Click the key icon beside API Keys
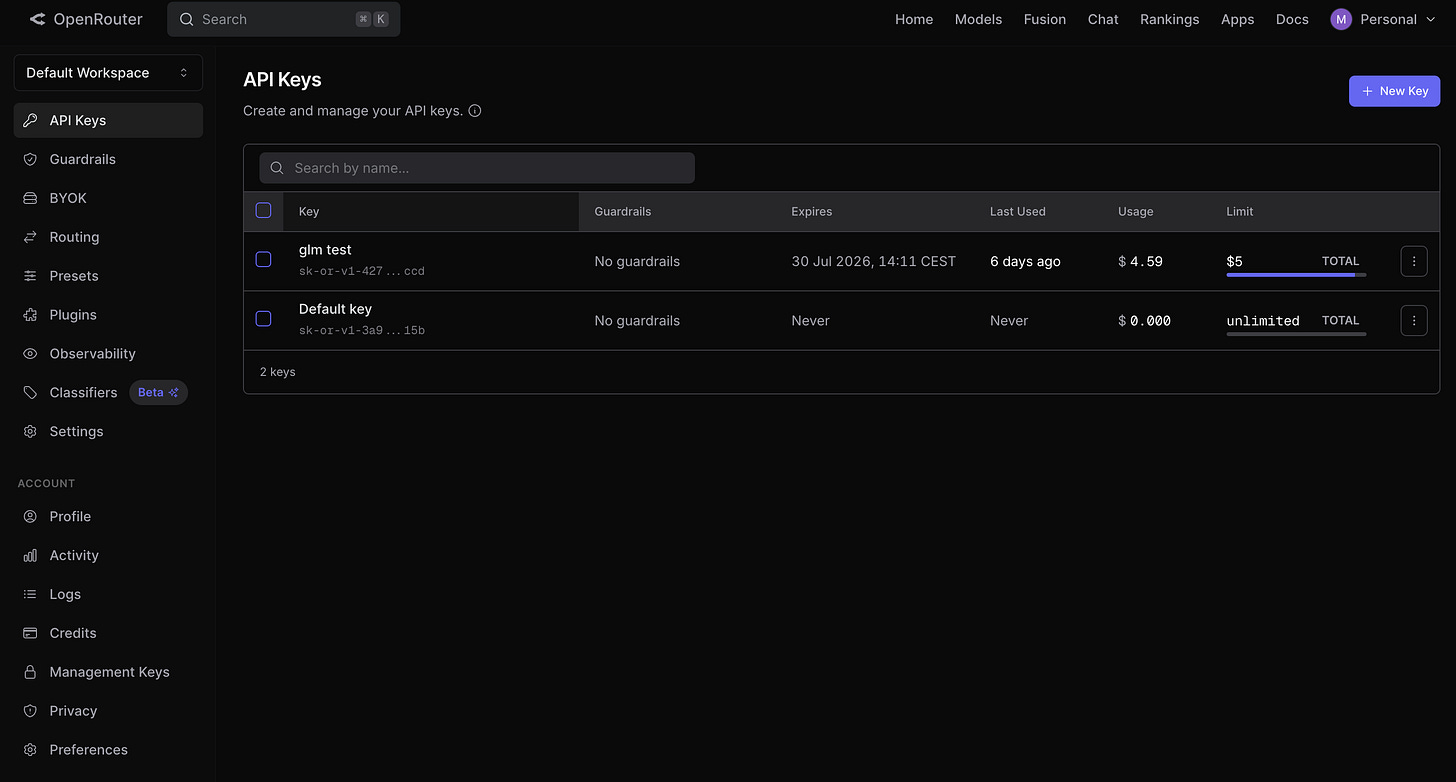1456x782 pixels. [x=30, y=120]
